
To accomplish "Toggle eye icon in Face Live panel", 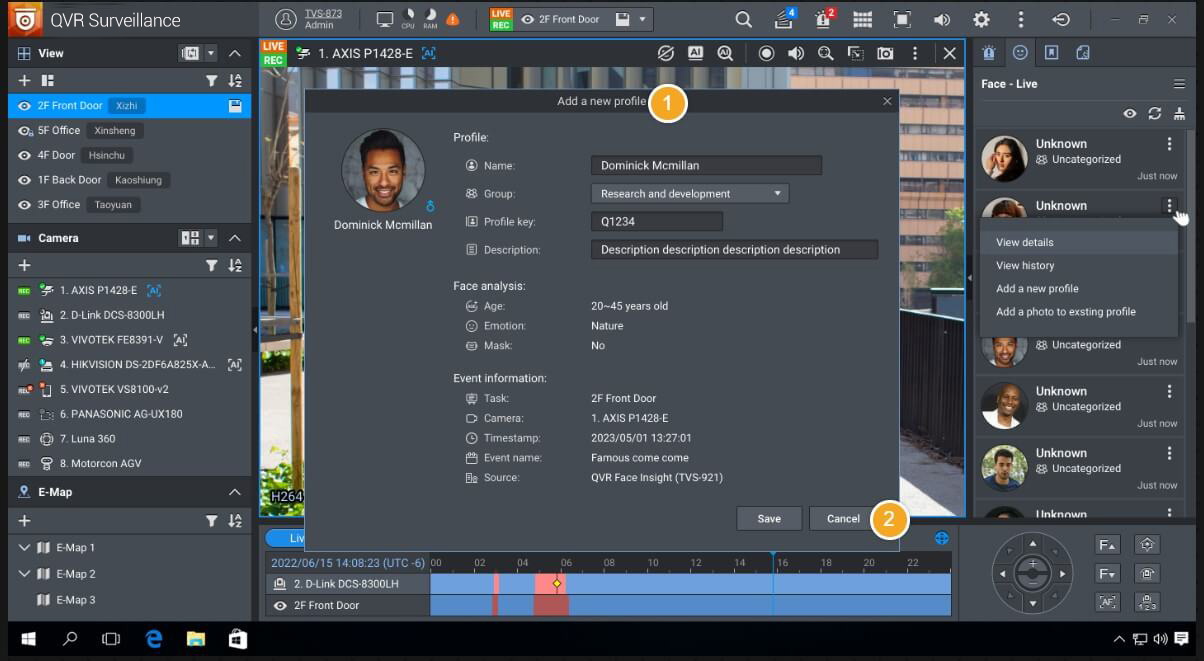I will click(1130, 113).
